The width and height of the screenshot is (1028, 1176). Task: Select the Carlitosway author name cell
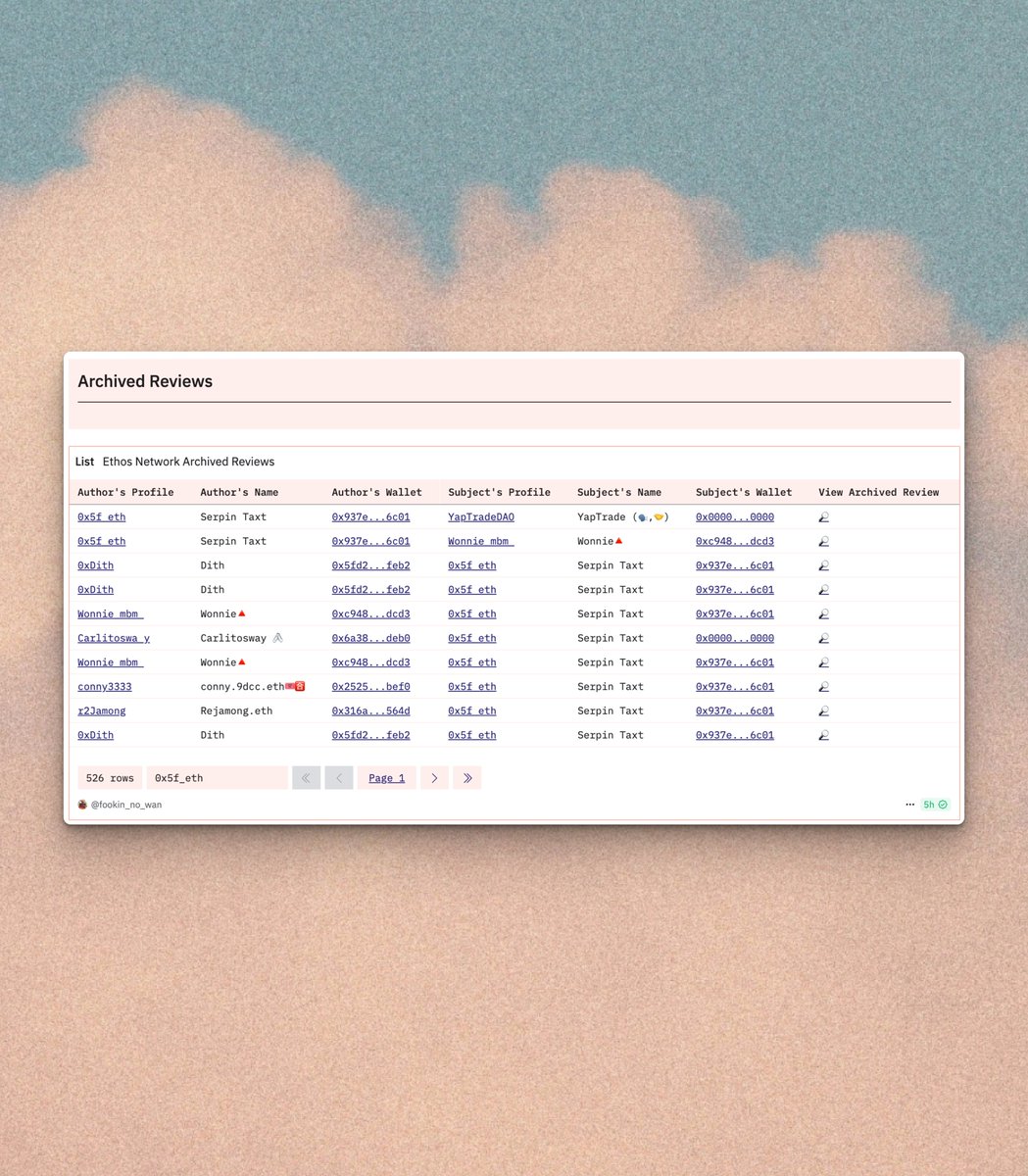(241, 638)
